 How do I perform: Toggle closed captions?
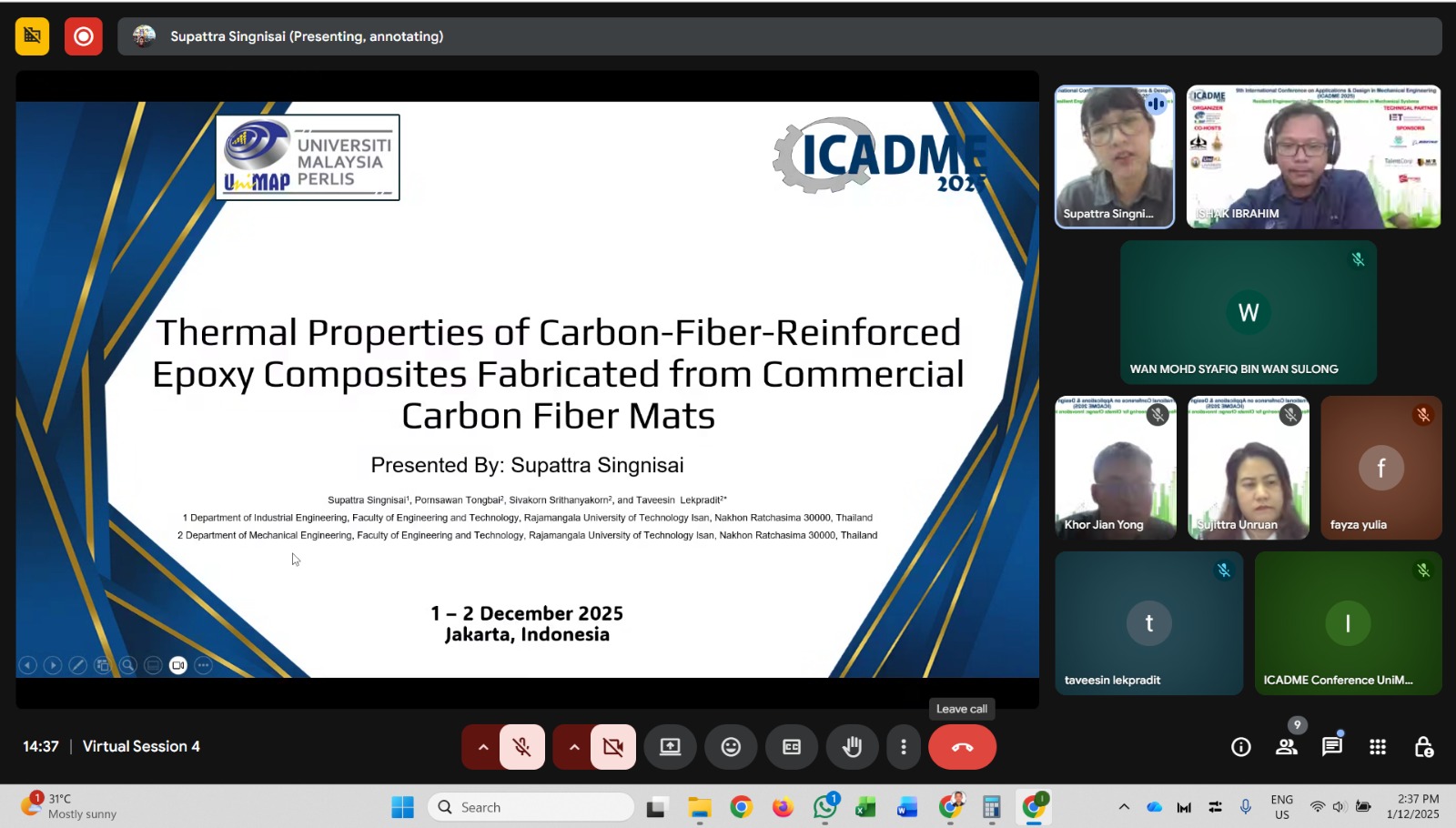pos(792,747)
